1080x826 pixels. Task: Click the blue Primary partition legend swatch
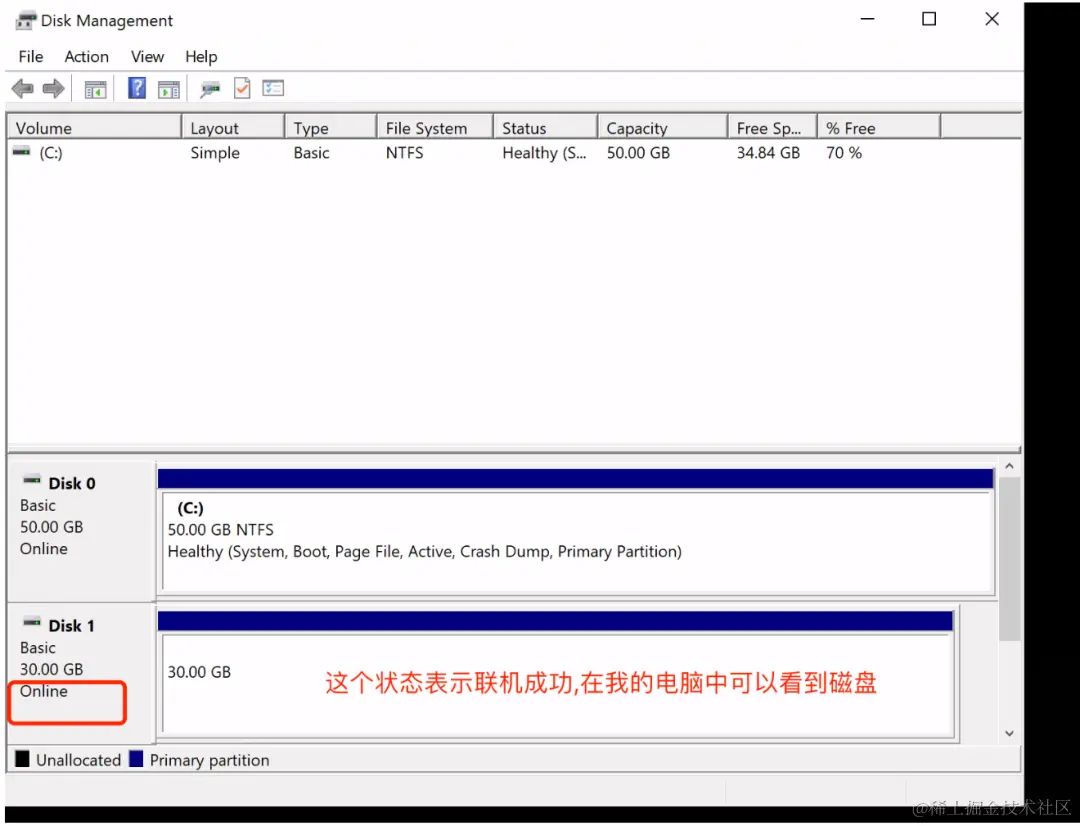[x=136, y=759]
